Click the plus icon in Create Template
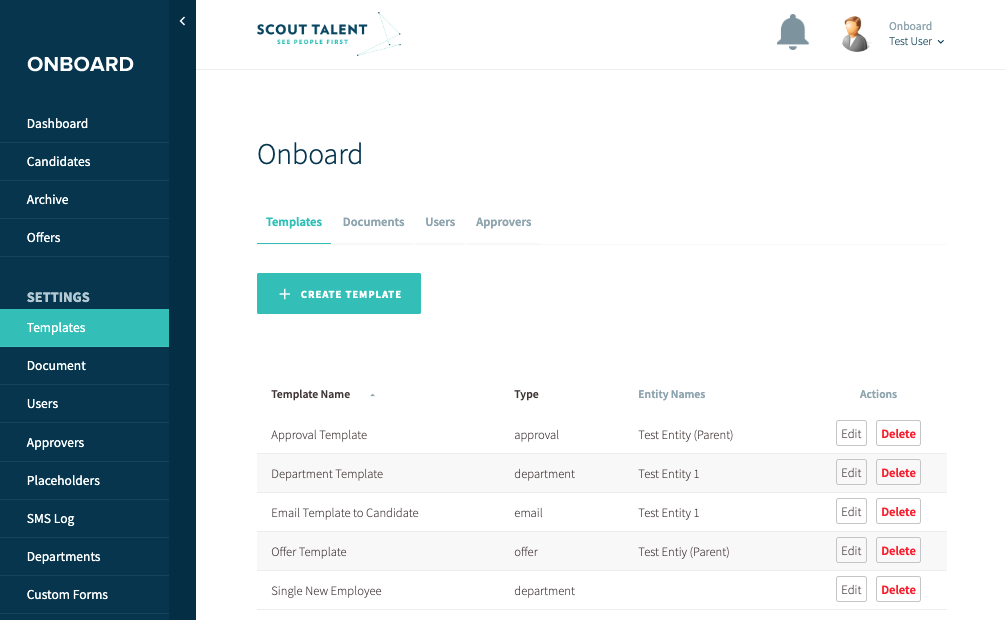Viewport: 1005px width, 620px height. coord(285,294)
